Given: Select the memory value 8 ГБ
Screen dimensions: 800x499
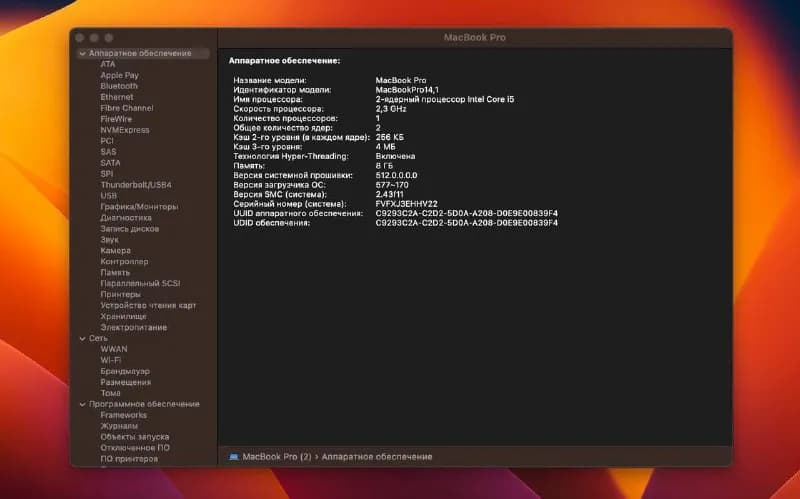Looking at the screenshot, I should pyautogui.click(x=384, y=166).
